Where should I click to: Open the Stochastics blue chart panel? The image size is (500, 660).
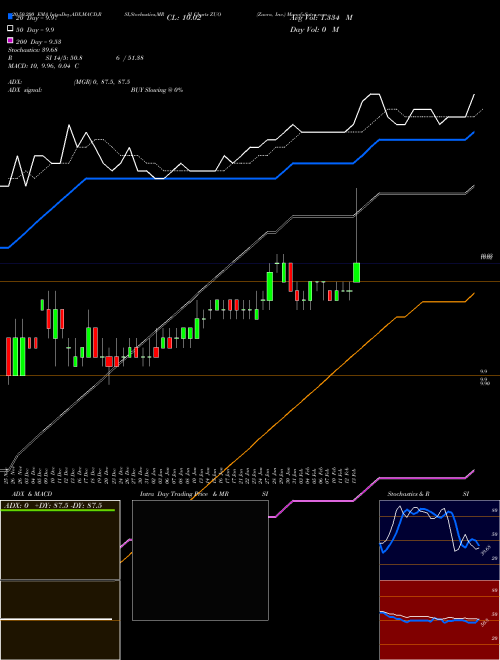pyautogui.click(x=439, y=540)
